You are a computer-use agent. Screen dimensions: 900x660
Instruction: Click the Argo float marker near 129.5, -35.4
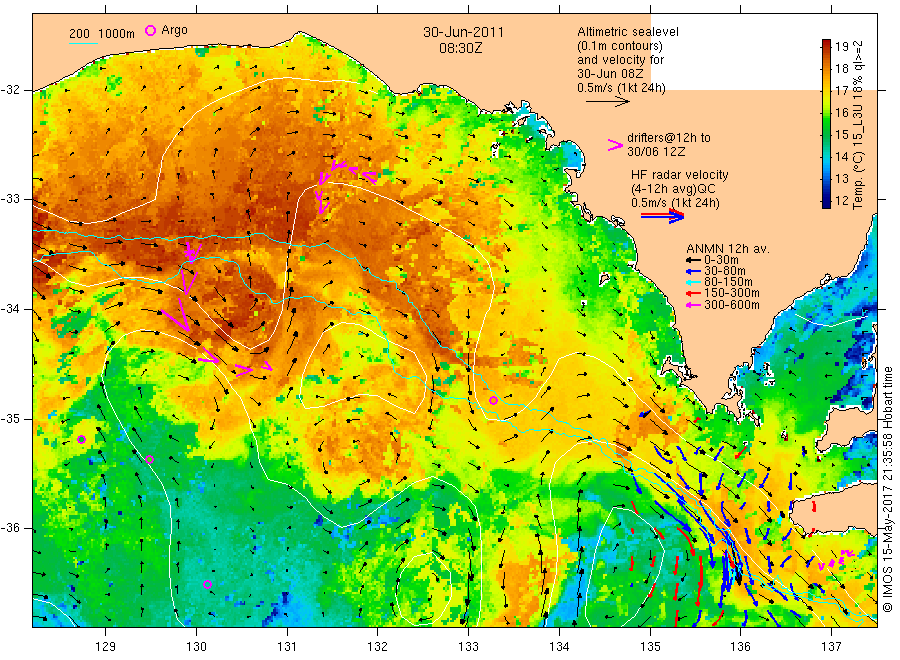coord(149,459)
